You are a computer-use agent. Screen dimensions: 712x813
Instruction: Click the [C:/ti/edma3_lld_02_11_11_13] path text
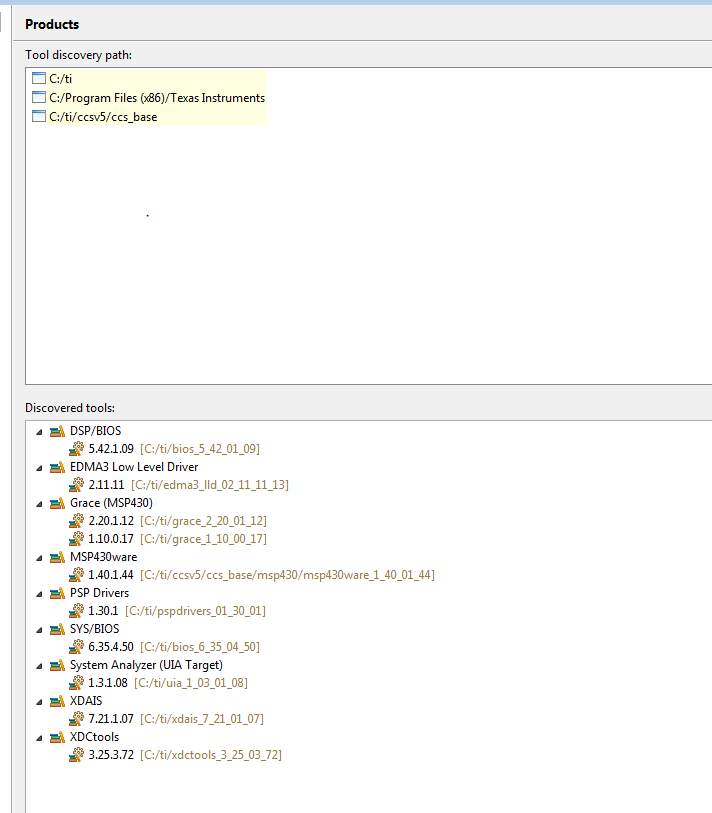(210, 485)
